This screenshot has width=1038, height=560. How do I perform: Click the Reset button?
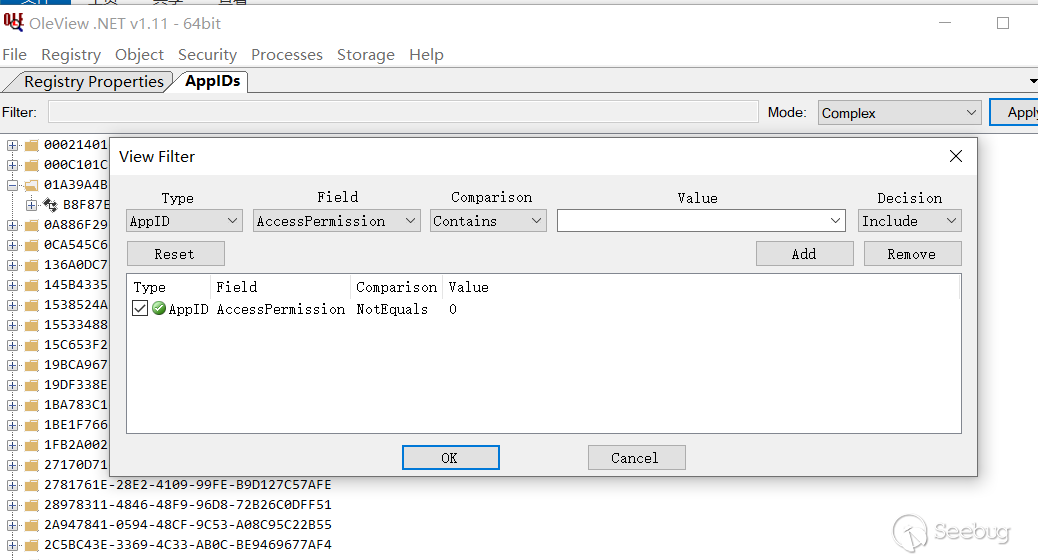coord(175,254)
